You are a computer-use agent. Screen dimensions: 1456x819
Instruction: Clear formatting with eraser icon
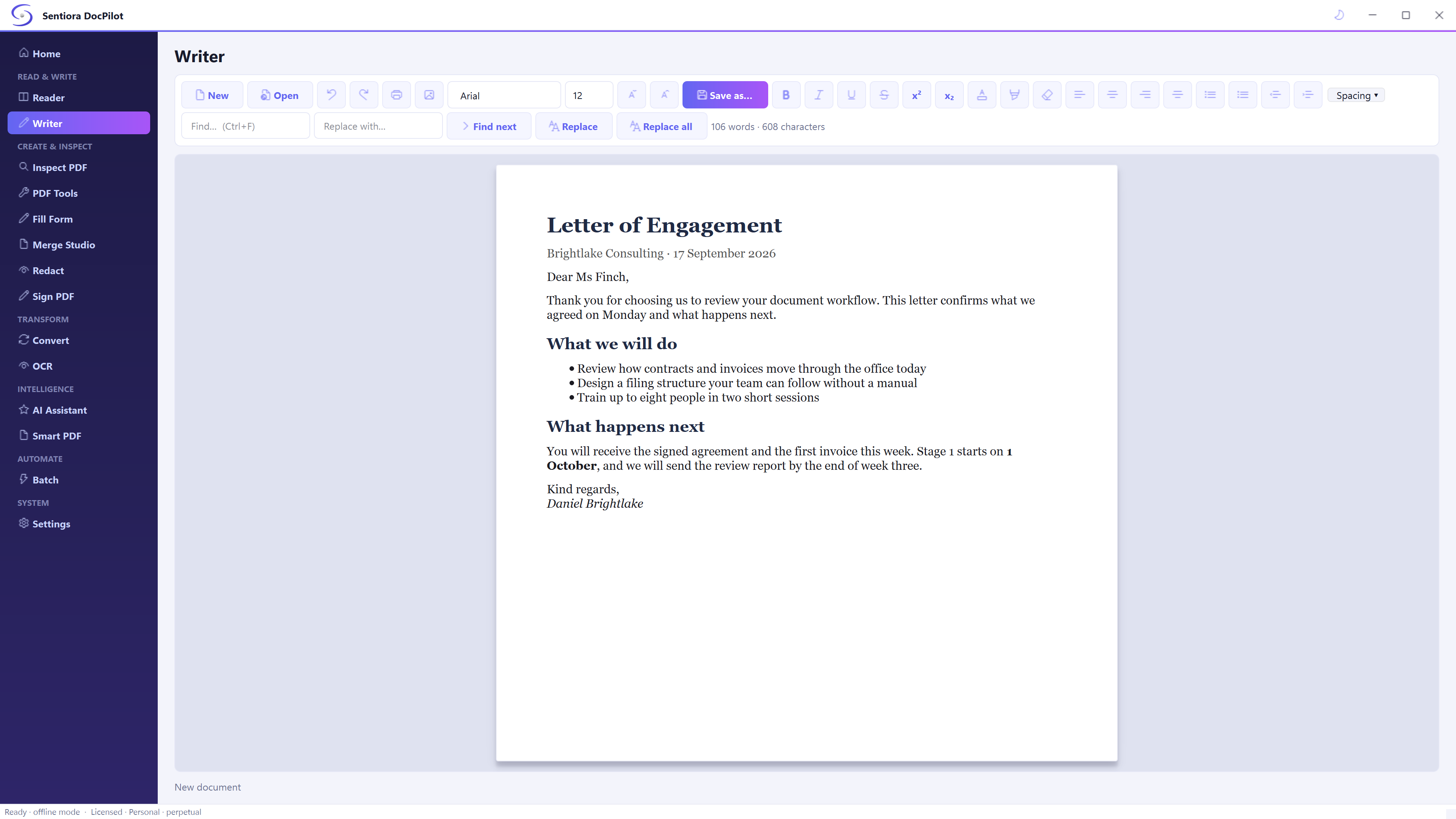[1047, 95]
